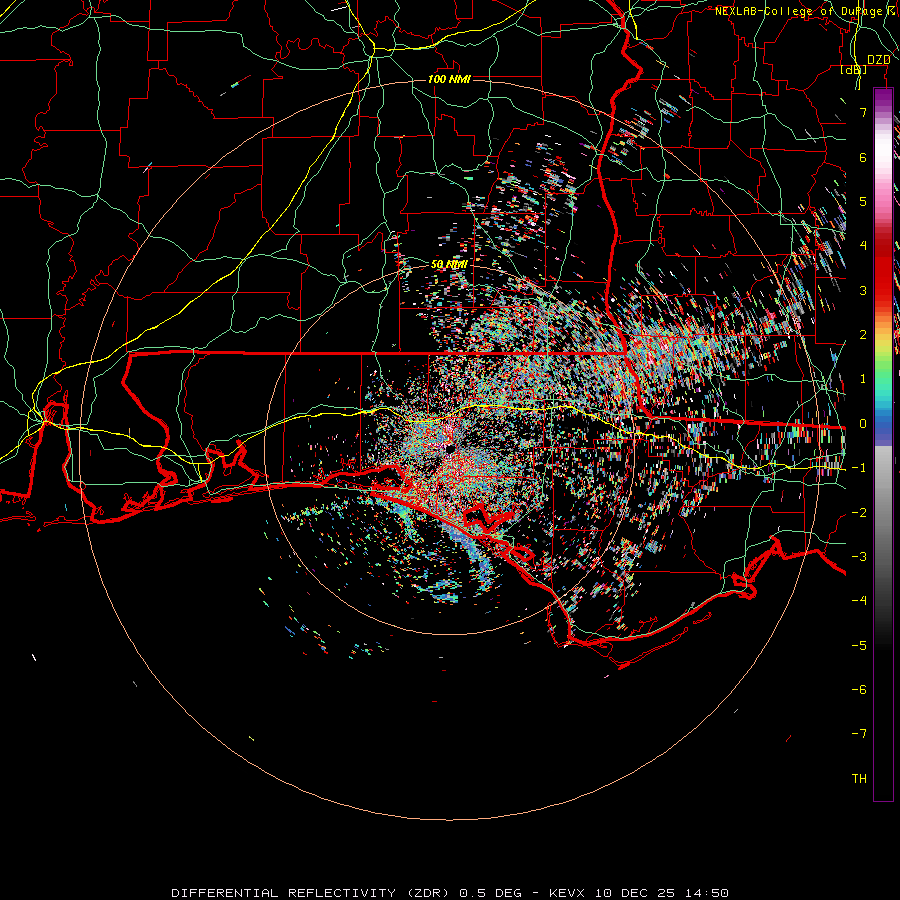Image resolution: width=900 pixels, height=900 pixels.
Task: Click the "100 NMI" range ring label
Action: (x=449, y=79)
